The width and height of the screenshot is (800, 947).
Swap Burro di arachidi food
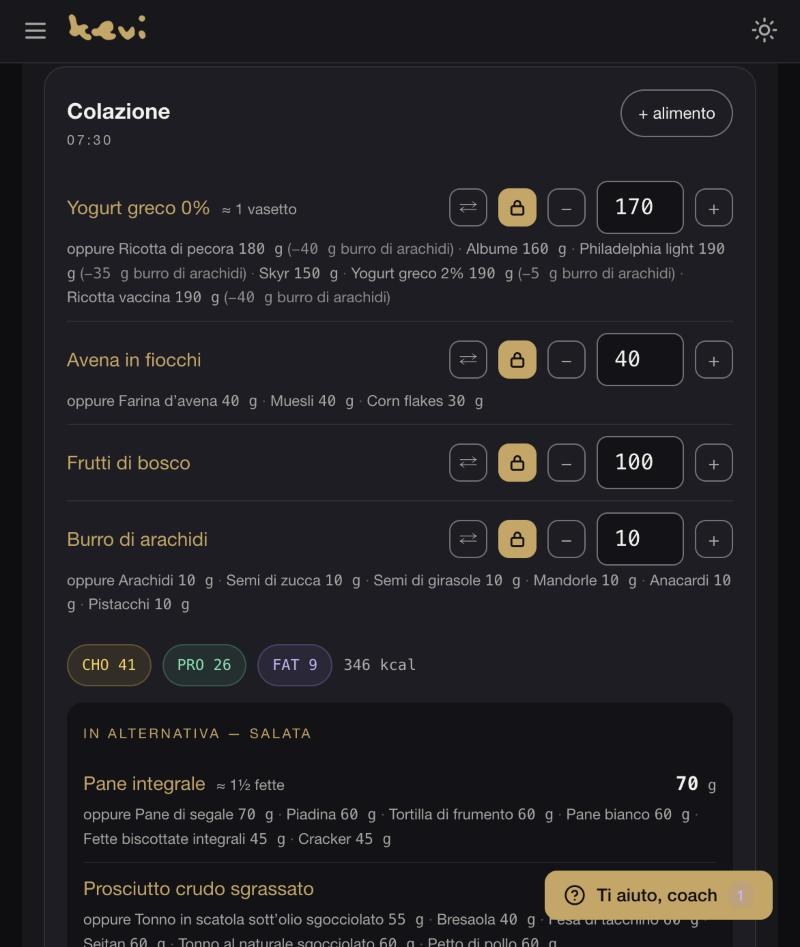coord(468,539)
